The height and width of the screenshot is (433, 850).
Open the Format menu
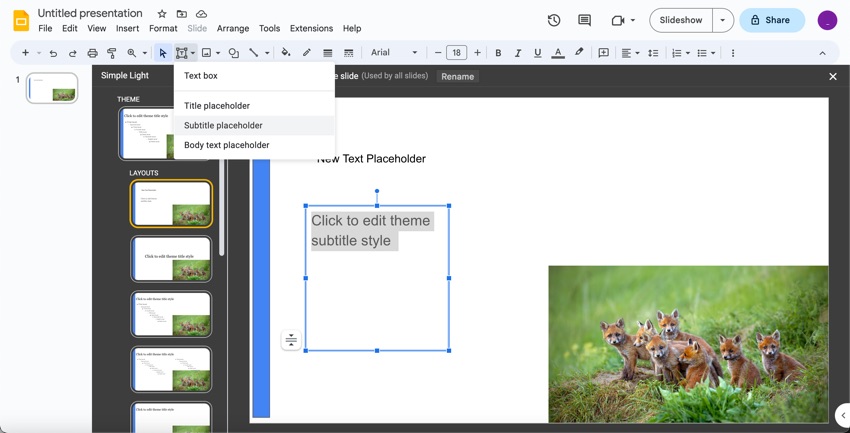tap(163, 28)
